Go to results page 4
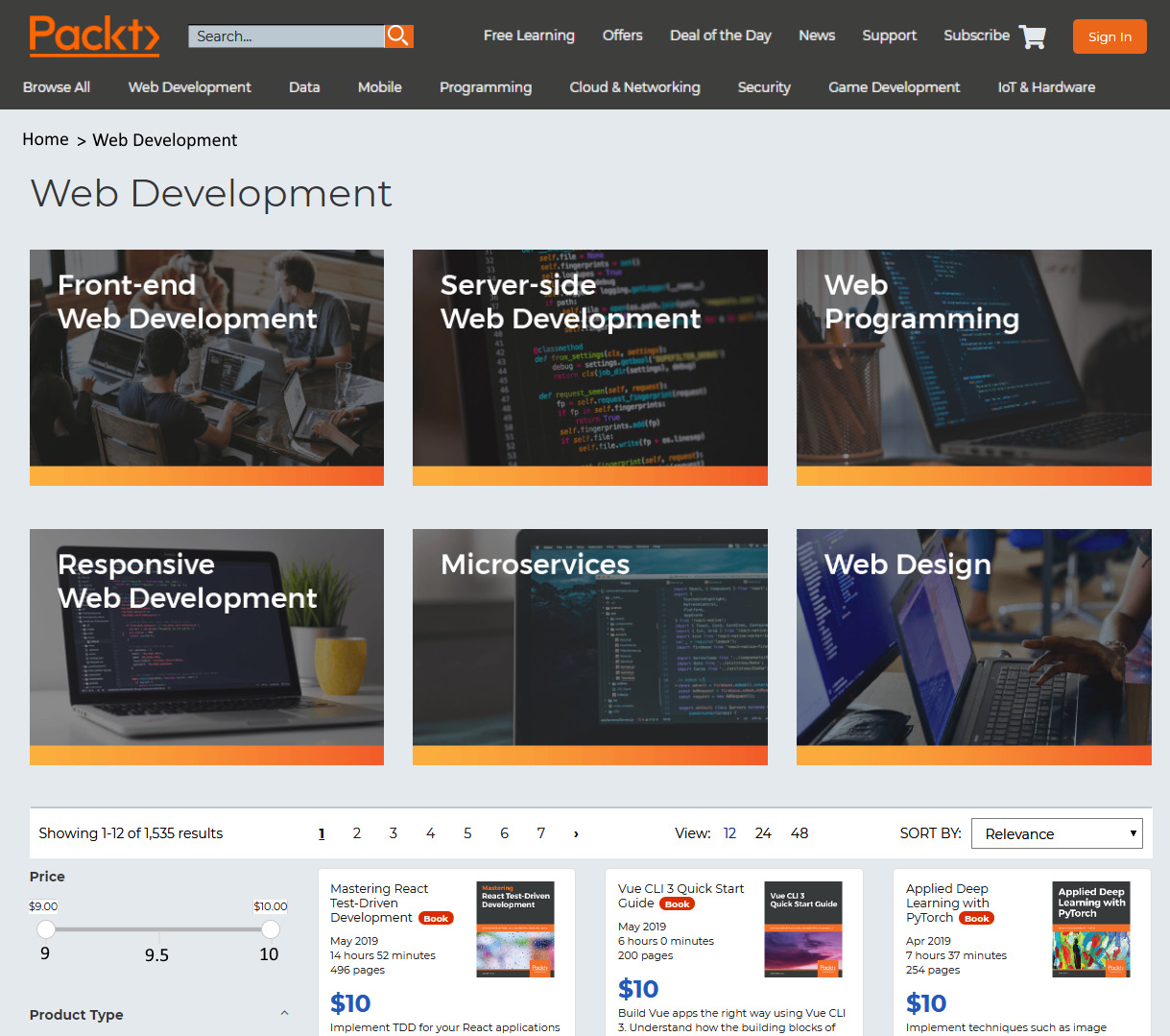 pos(431,833)
